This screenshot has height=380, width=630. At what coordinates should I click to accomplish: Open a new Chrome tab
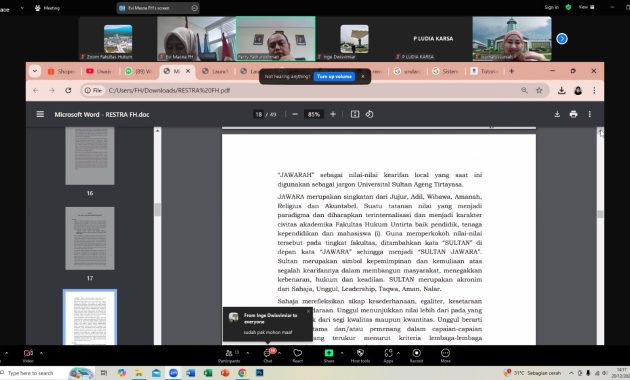511,71
